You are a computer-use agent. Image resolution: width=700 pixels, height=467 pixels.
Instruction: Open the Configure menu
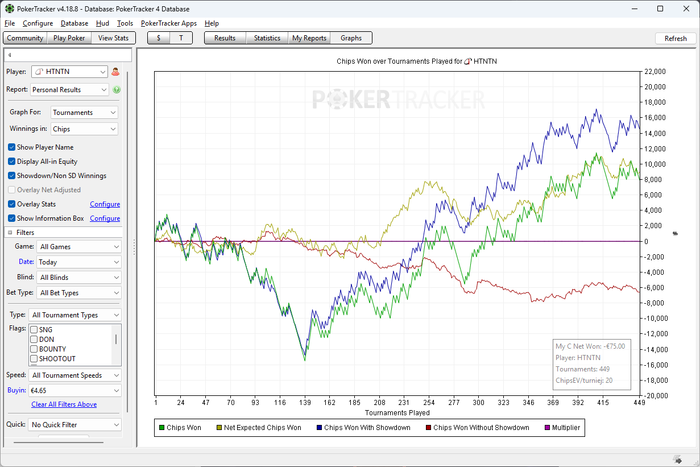(38, 23)
